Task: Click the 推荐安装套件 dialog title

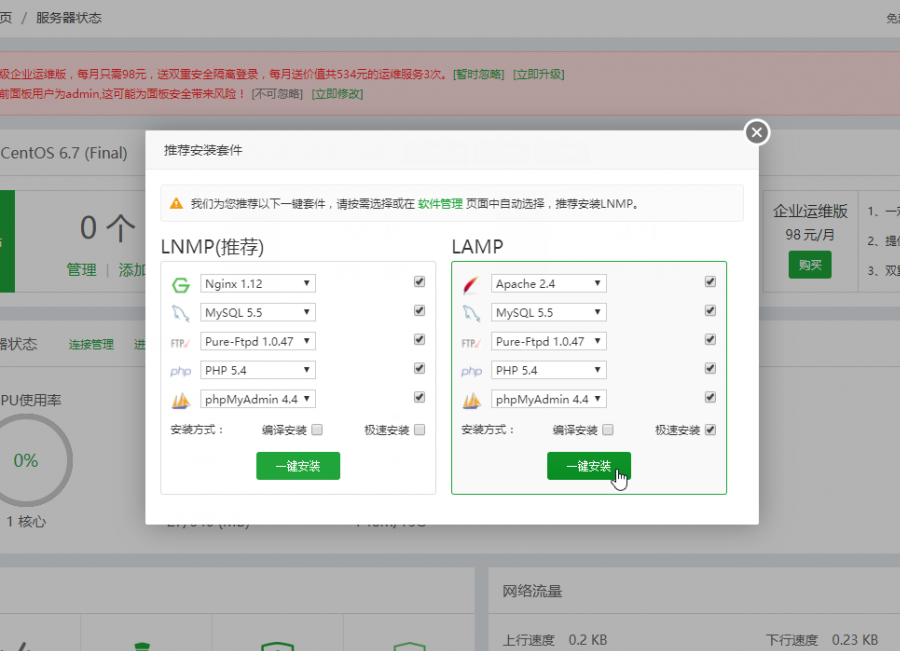Action: (x=203, y=150)
